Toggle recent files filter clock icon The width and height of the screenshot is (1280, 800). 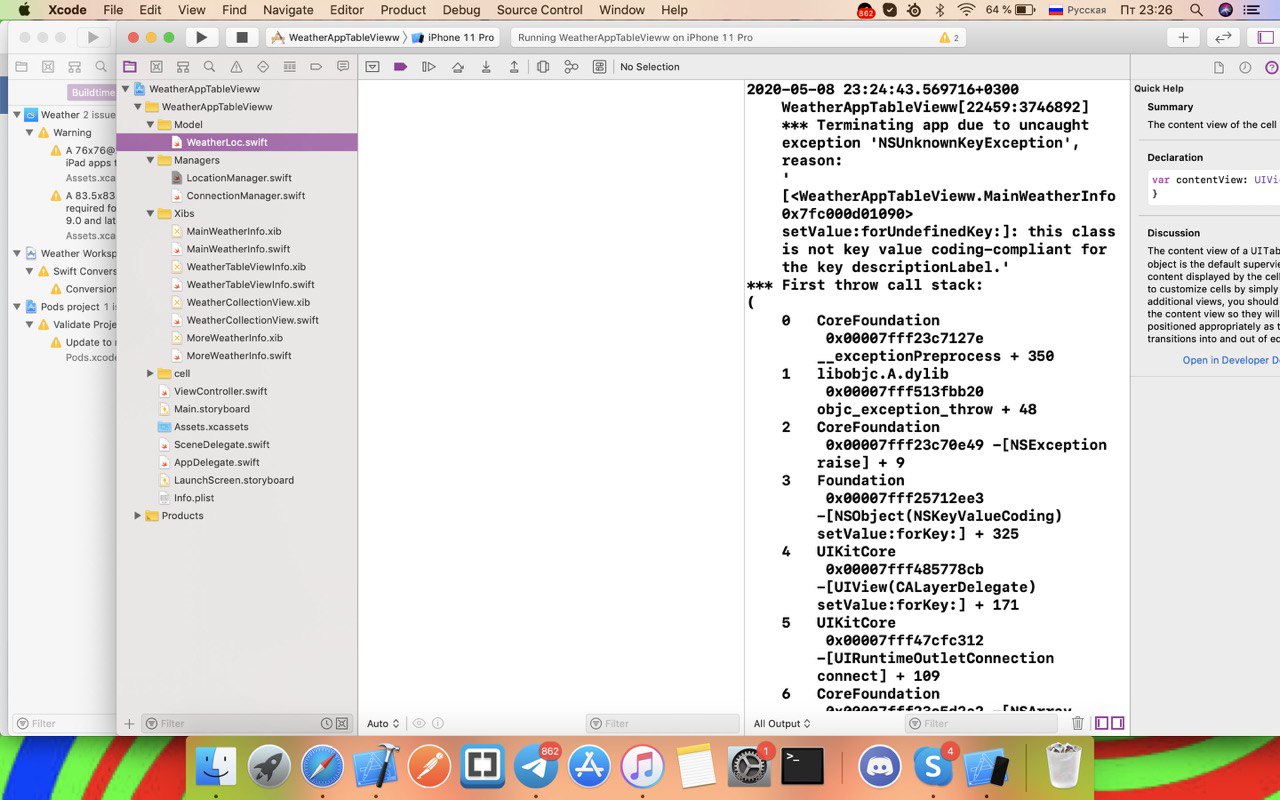tap(326, 723)
